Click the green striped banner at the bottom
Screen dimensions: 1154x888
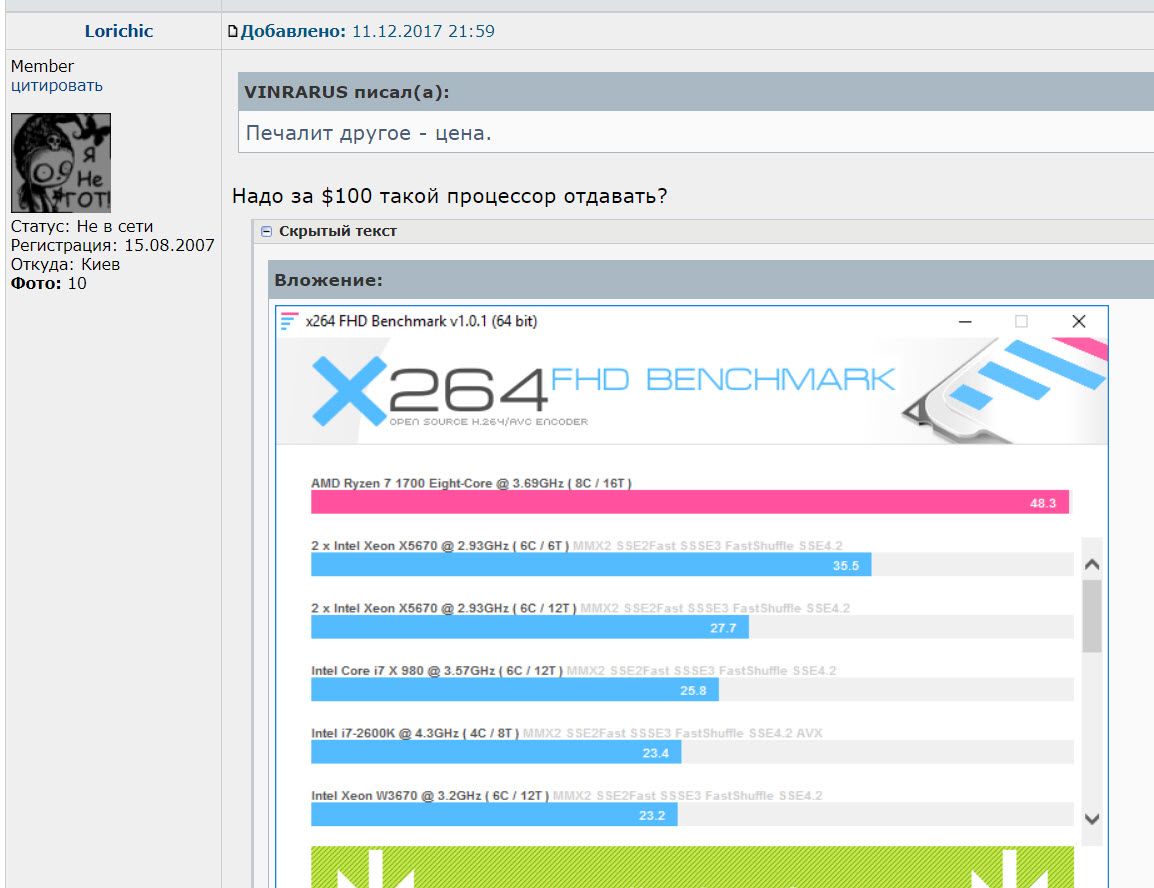pyautogui.click(x=693, y=867)
